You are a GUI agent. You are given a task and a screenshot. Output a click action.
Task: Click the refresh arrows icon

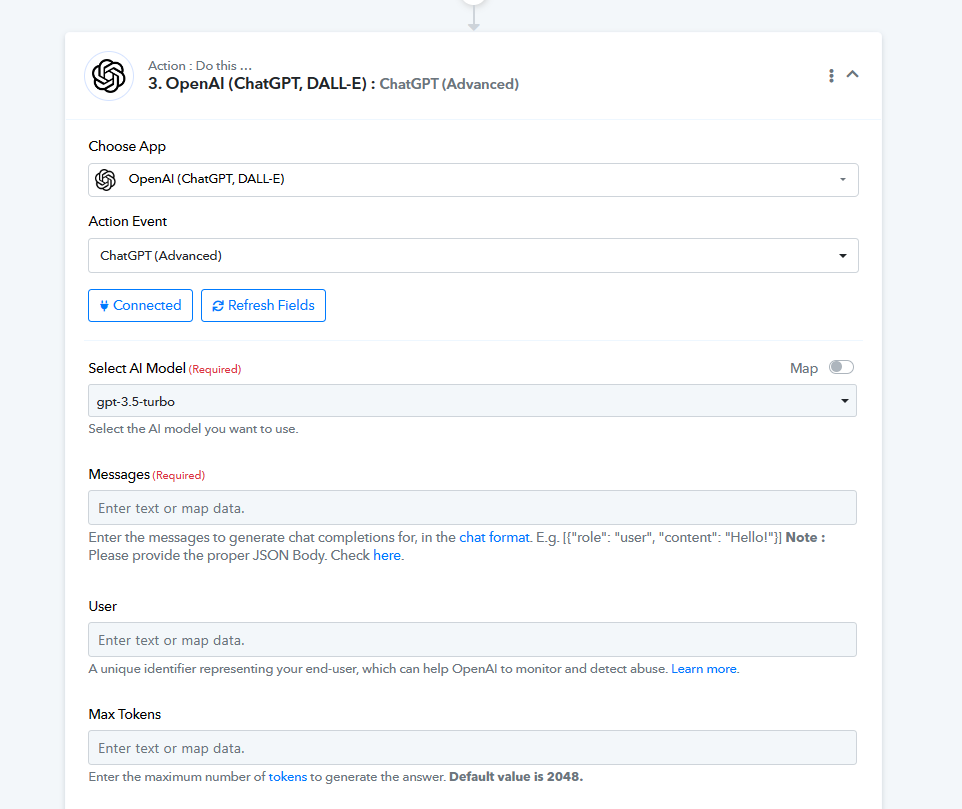click(218, 305)
